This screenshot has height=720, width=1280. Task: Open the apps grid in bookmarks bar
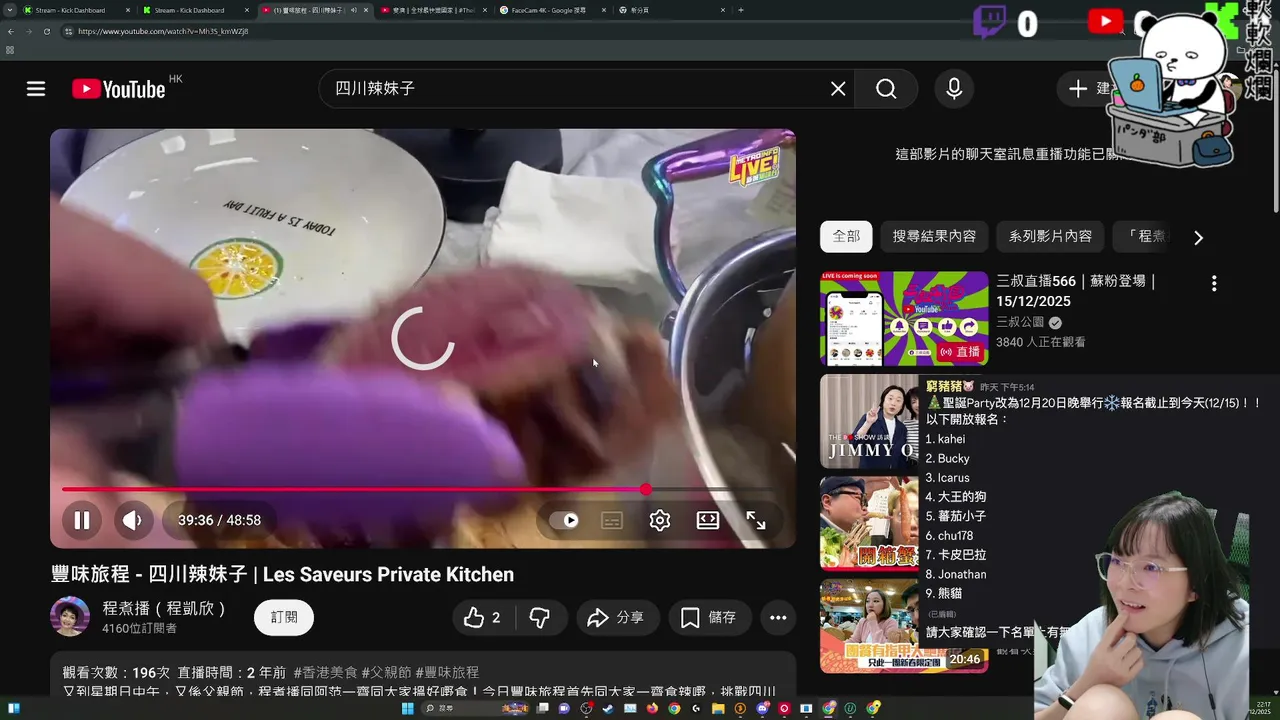point(10,50)
